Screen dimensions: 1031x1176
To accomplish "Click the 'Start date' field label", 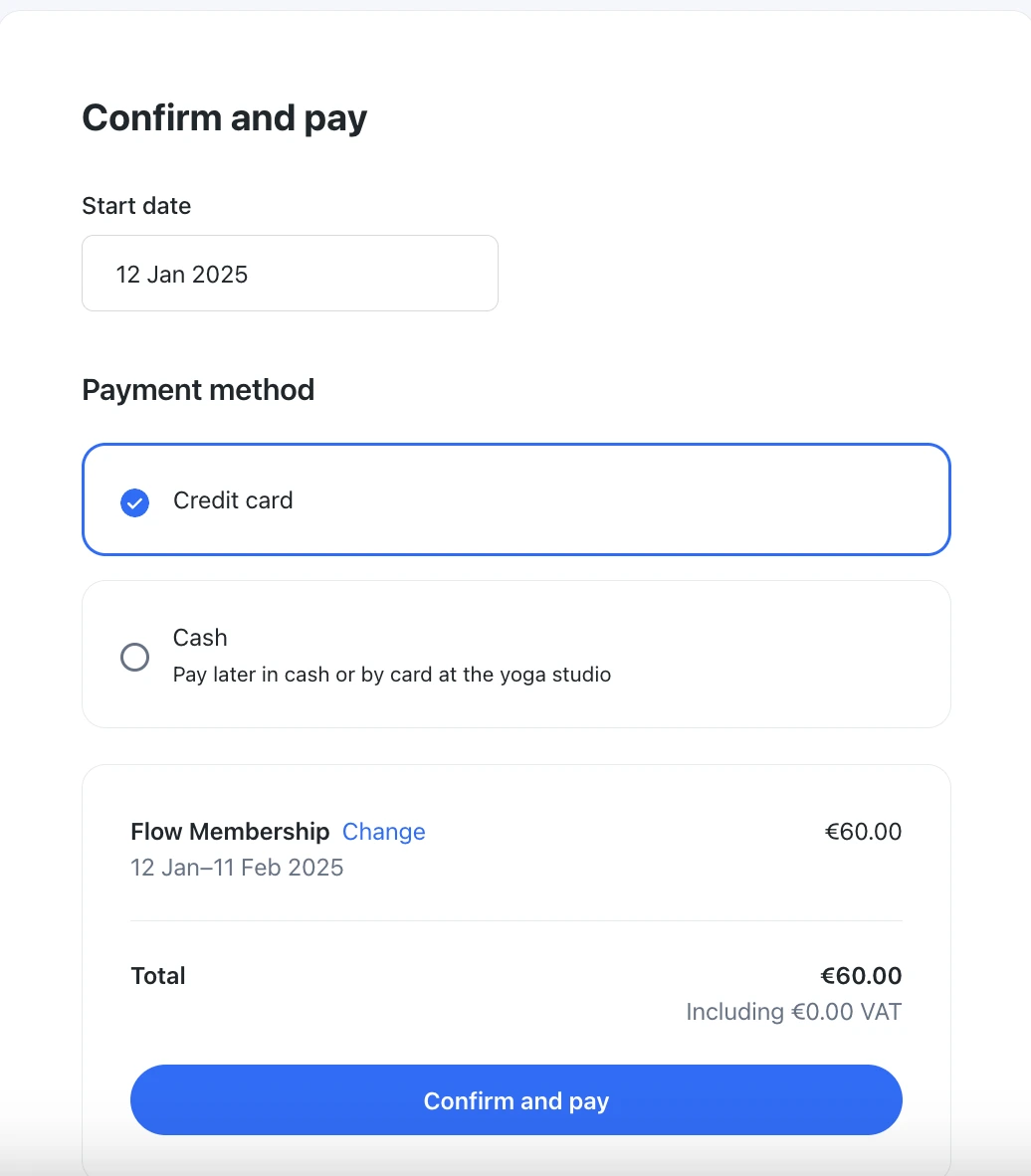I will [x=136, y=206].
